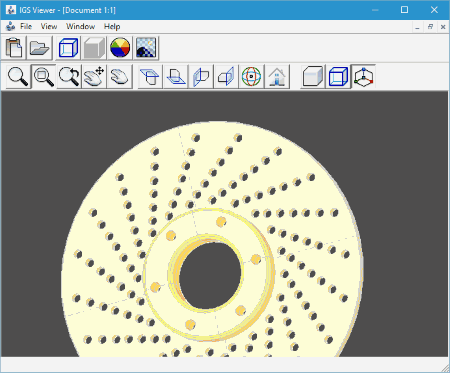Open the object color wheel picker

[120, 48]
